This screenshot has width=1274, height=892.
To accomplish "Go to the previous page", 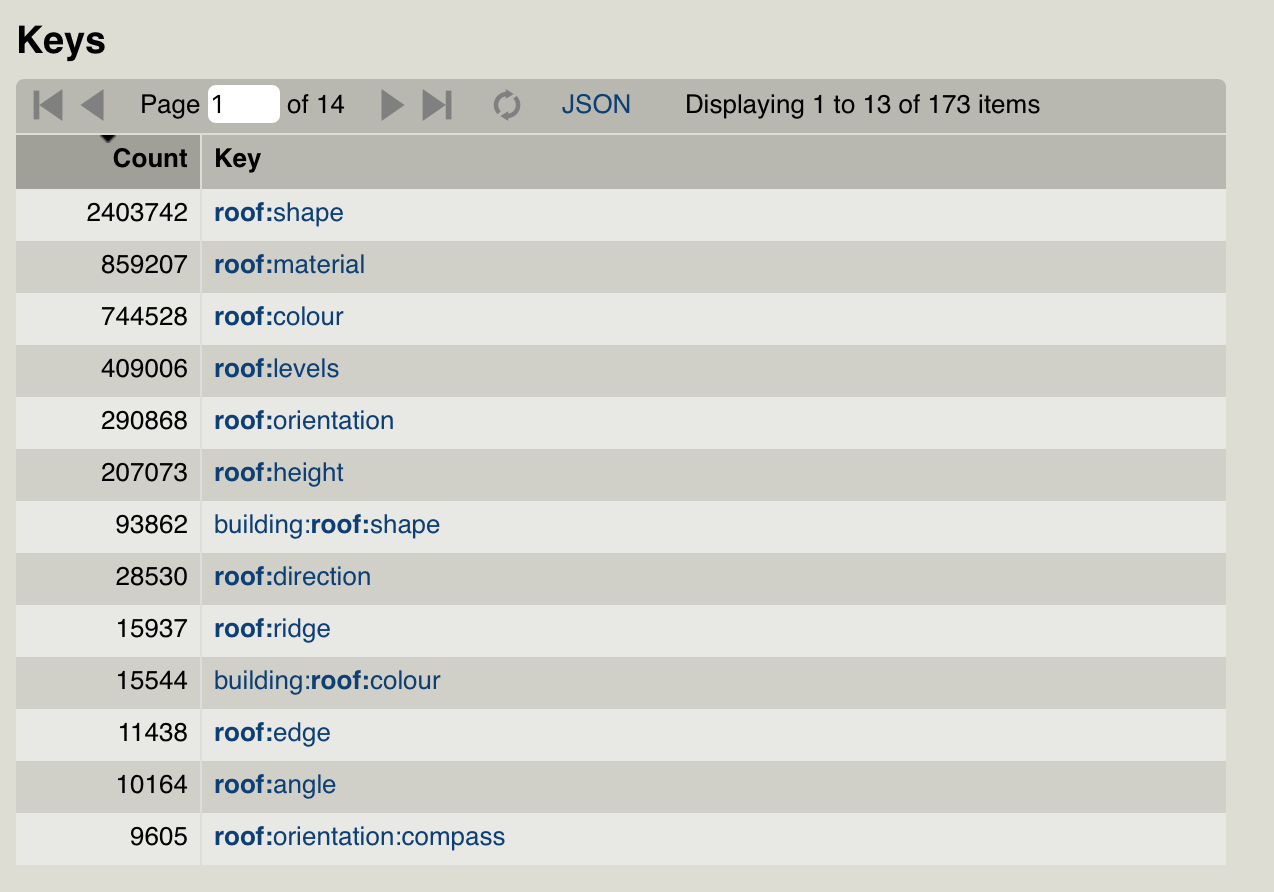I will [x=92, y=104].
